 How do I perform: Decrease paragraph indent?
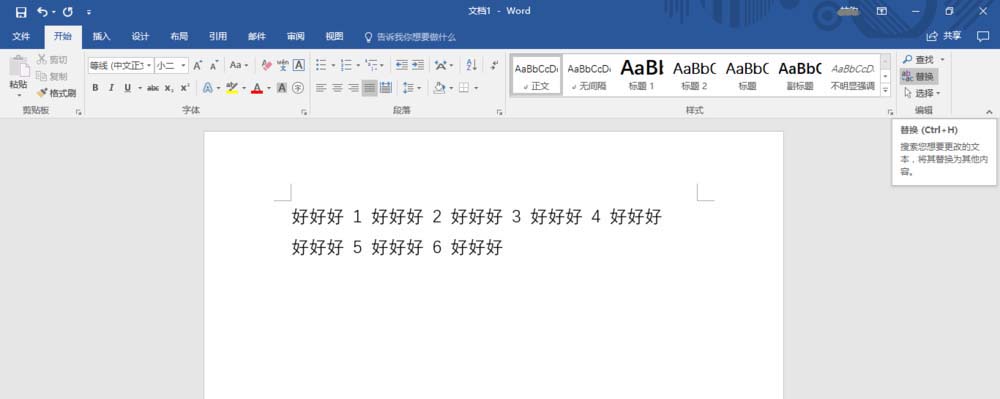pos(402,65)
